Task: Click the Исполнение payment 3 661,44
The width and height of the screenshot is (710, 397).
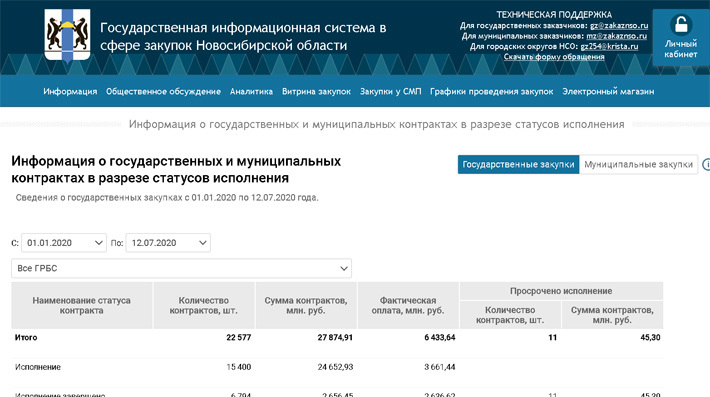Action: (x=440, y=367)
